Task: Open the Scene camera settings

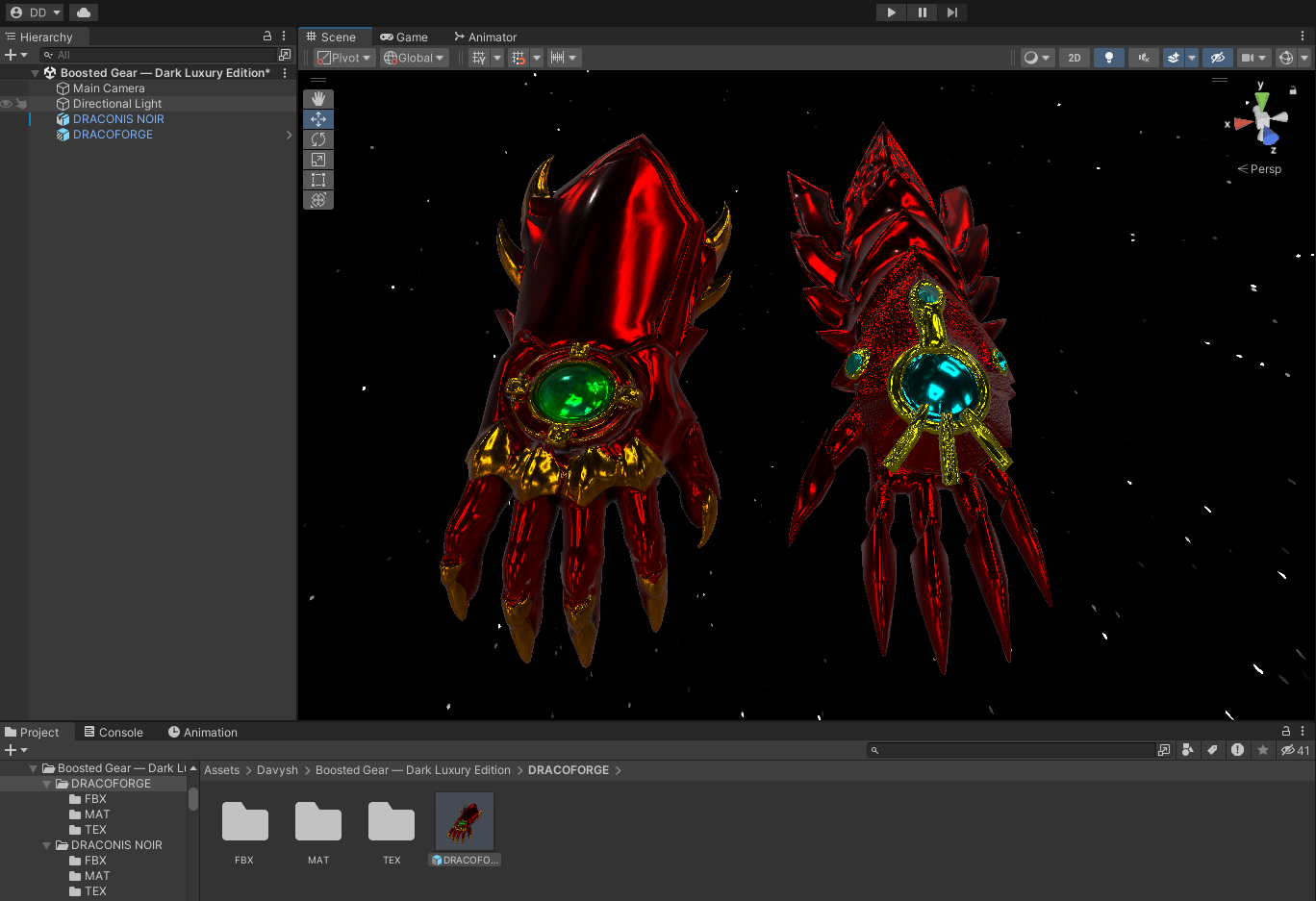Action: [x=1253, y=58]
